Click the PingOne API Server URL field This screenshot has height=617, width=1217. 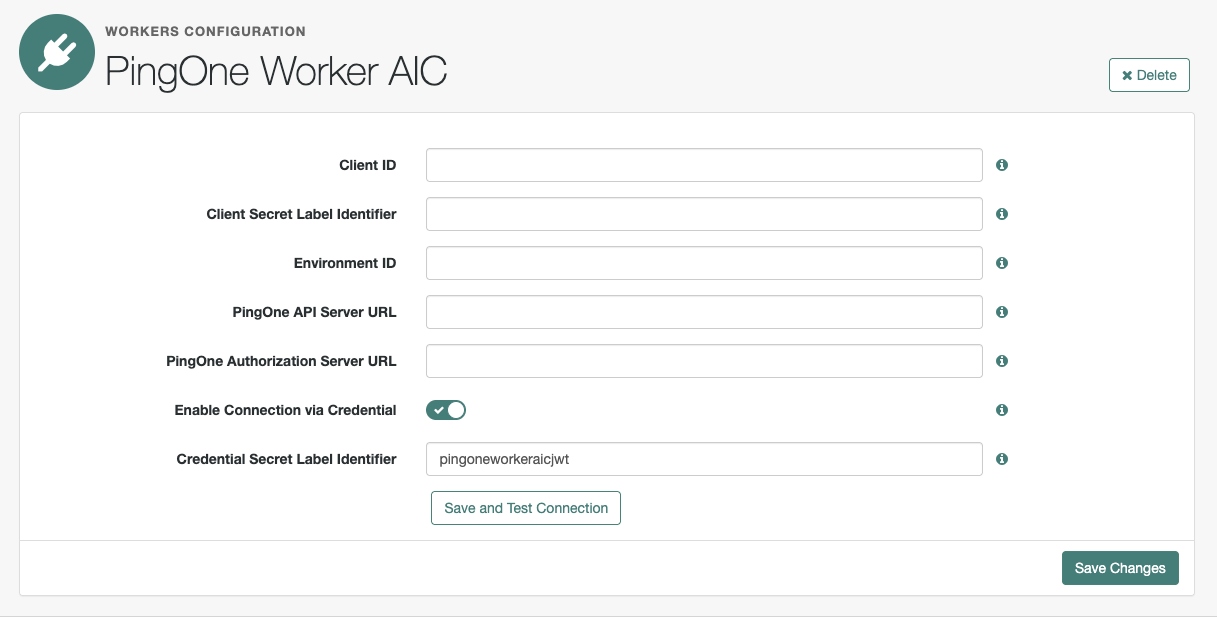pyautogui.click(x=704, y=312)
